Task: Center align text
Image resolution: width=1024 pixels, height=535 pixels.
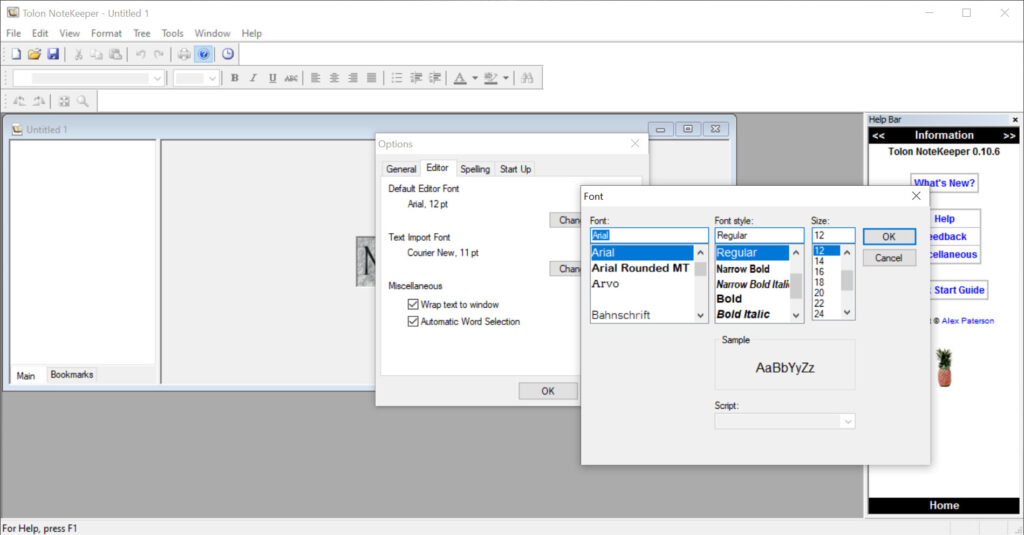Action: 334,78
